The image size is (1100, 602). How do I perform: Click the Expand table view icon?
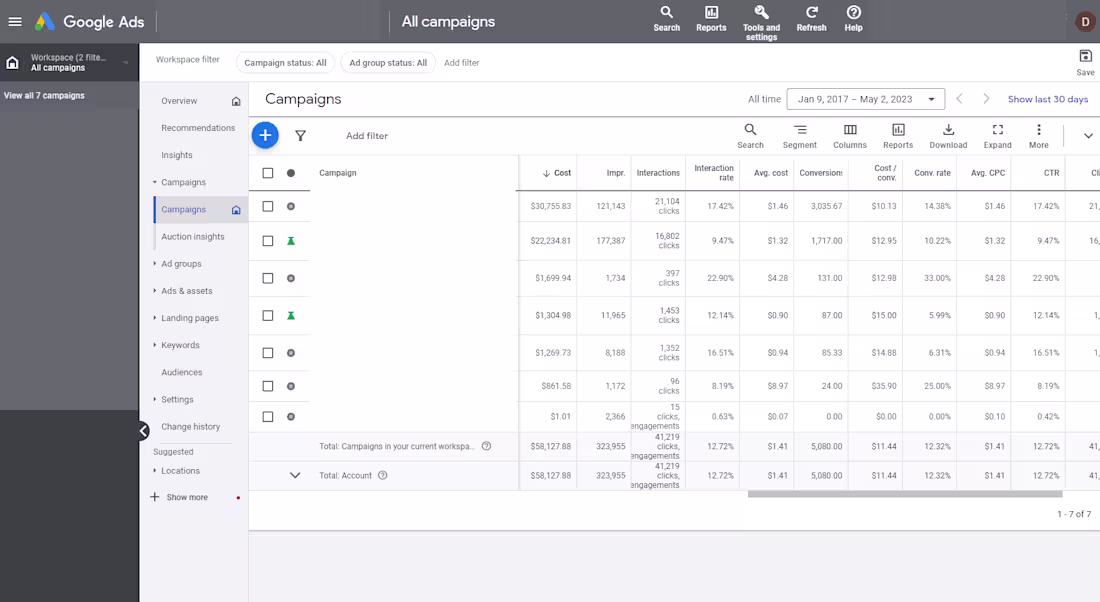[997, 132]
